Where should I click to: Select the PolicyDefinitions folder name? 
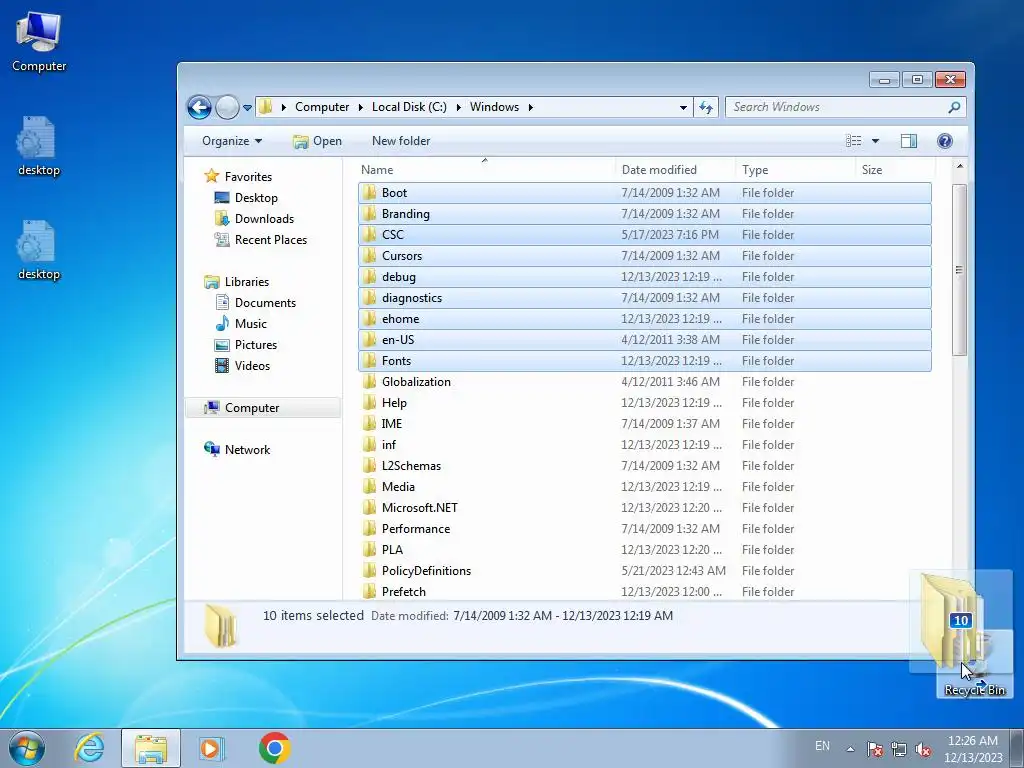pyautogui.click(x=426, y=571)
